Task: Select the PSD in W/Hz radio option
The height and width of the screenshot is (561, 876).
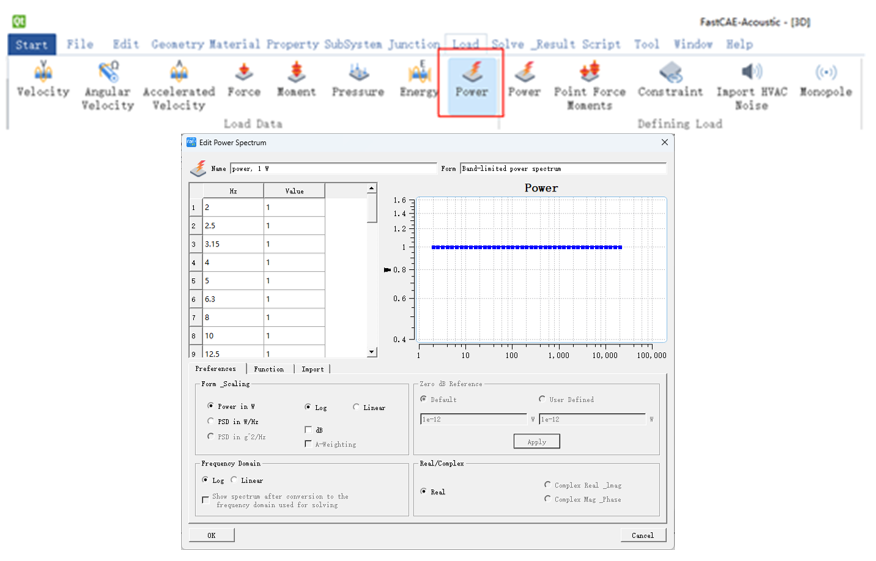Action: click(210, 422)
